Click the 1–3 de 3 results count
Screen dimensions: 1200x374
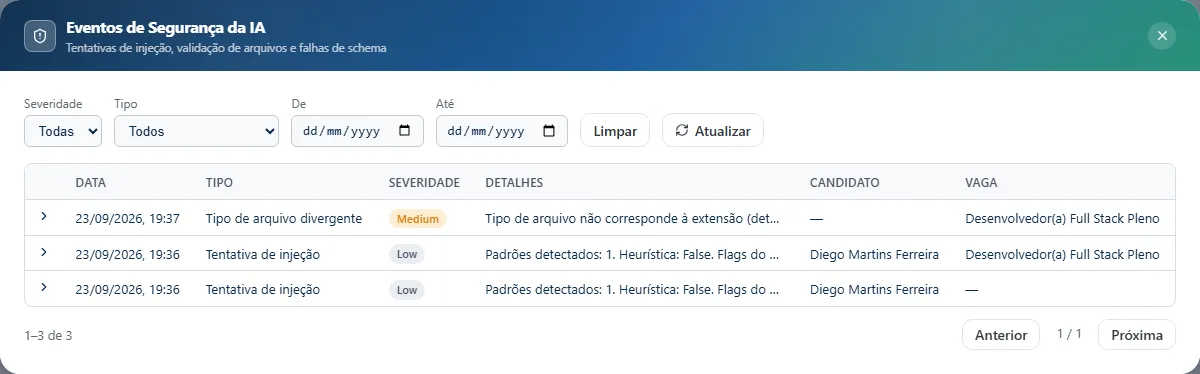point(48,335)
